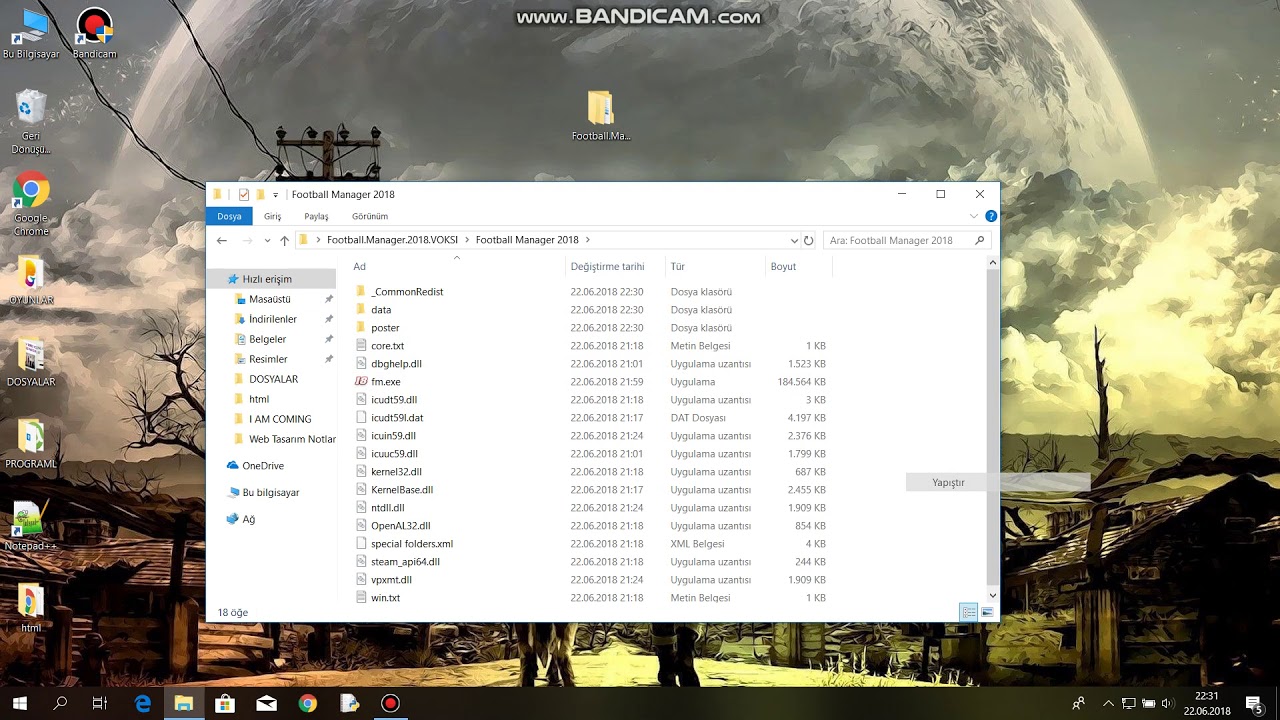1280x720 pixels.
Task: Go up one folder level arrow
Action: (285, 240)
